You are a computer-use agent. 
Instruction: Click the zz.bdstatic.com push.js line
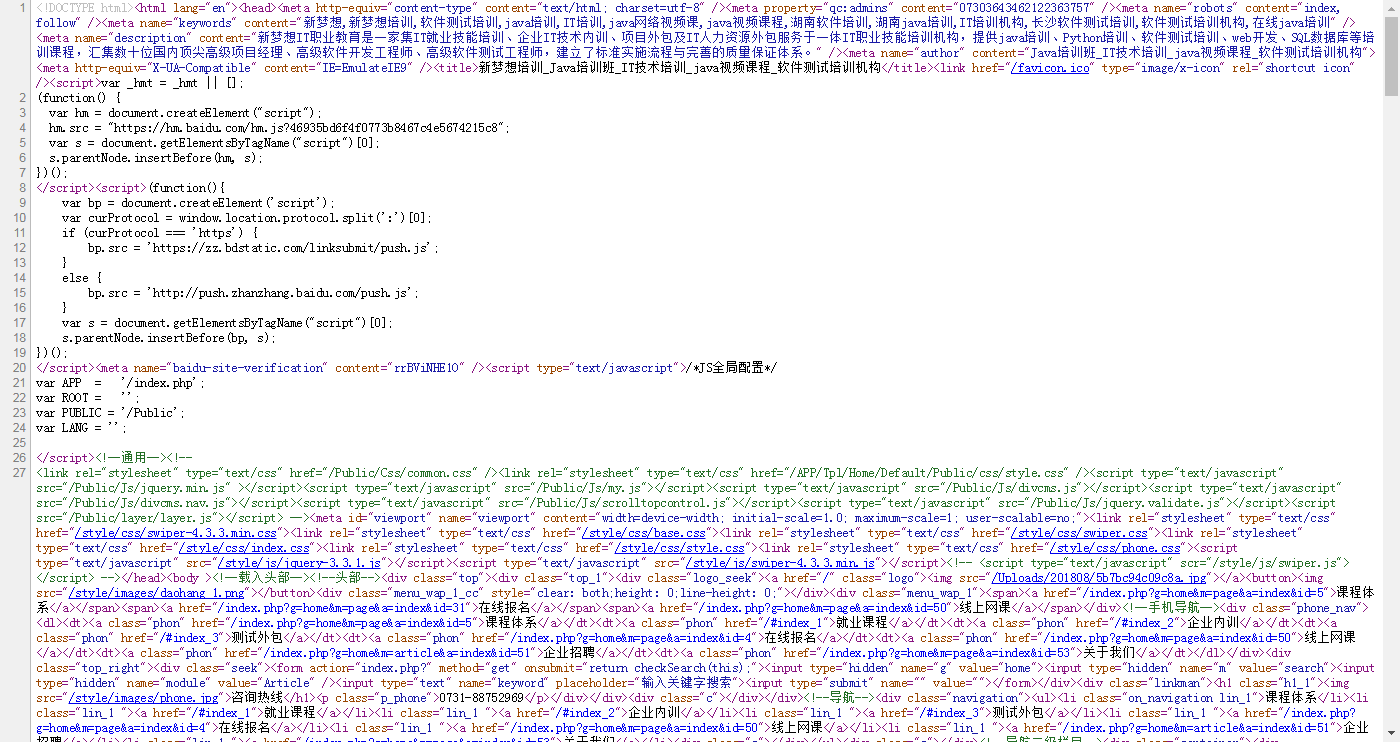(263, 248)
